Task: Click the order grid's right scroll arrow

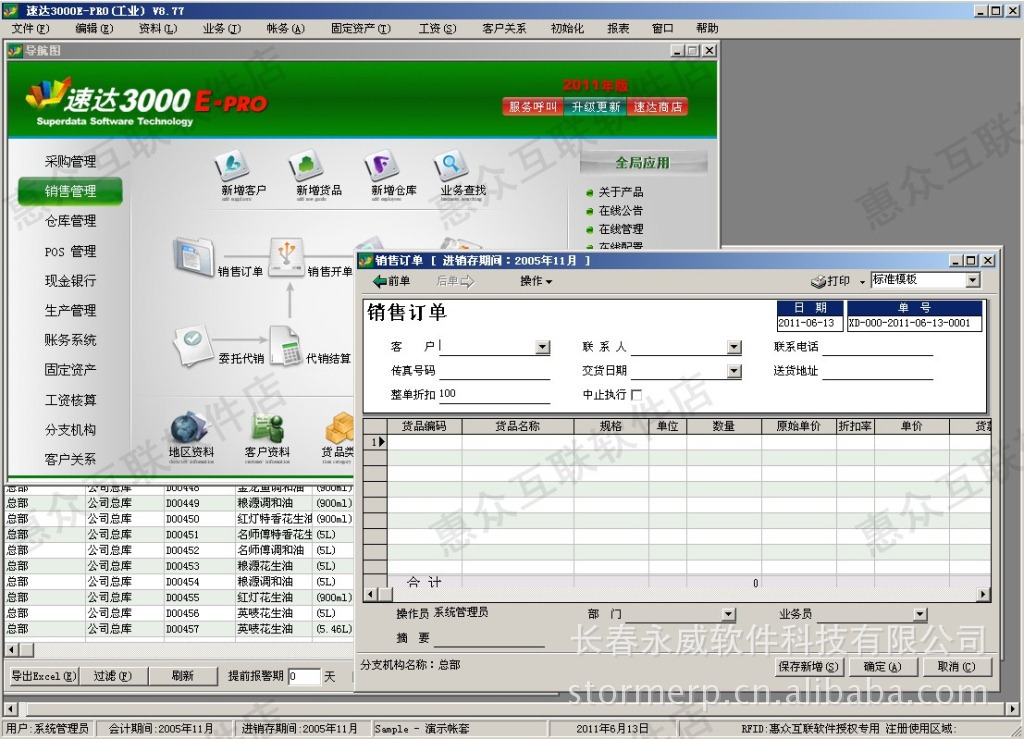Action: click(x=984, y=595)
